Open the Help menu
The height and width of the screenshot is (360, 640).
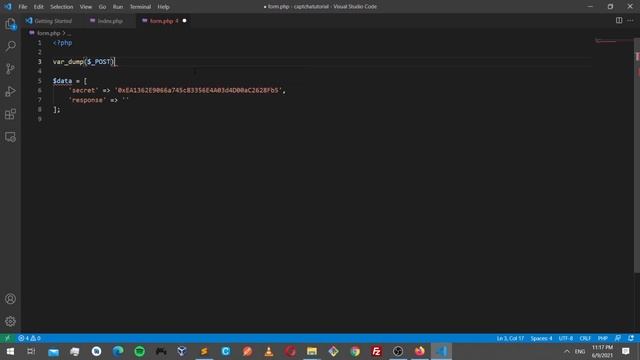(163, 7)
